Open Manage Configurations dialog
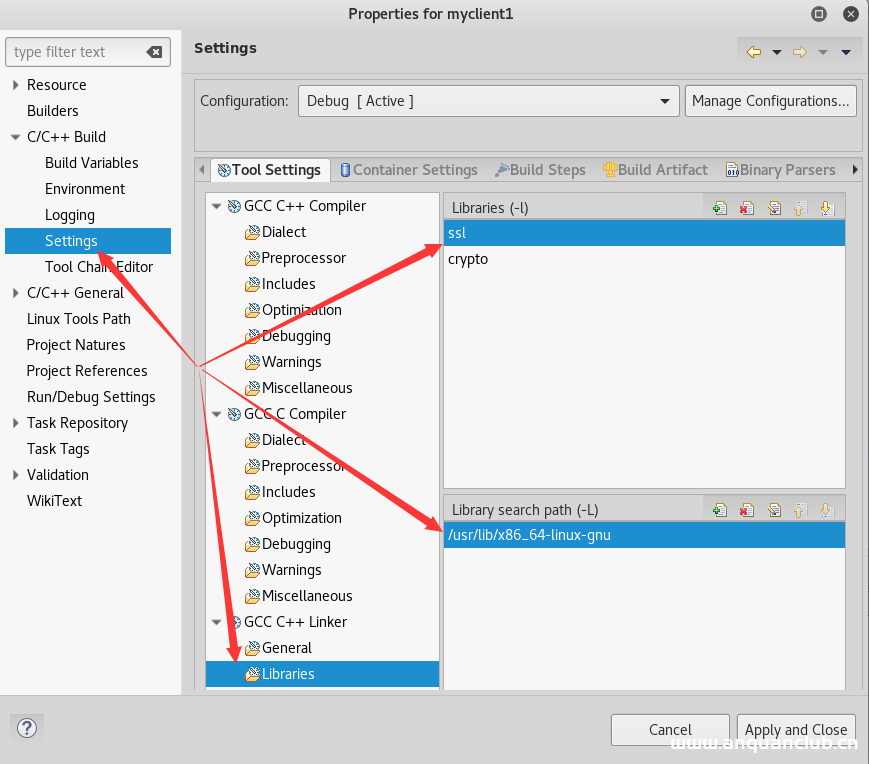869x764 pixels. [770, 100]
